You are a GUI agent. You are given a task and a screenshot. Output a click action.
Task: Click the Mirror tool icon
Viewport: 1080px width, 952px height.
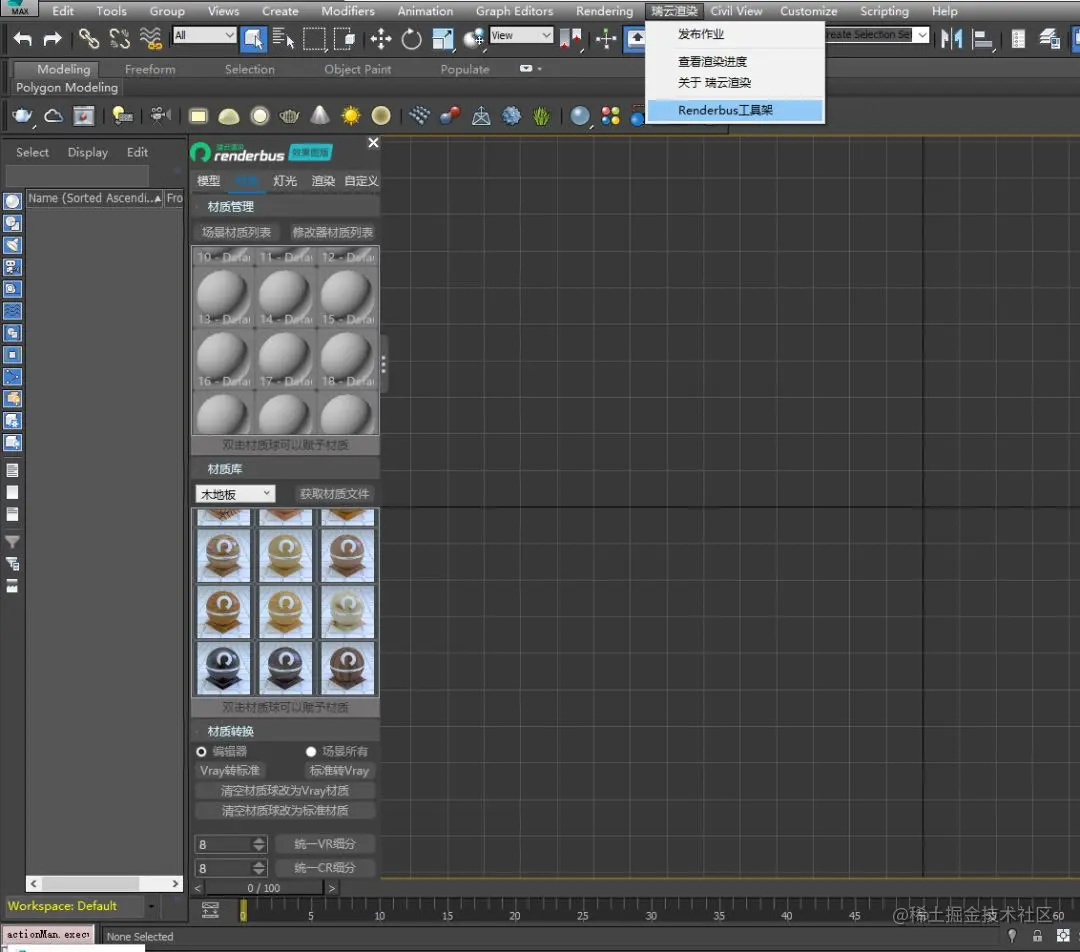click(x=952, y=39)
